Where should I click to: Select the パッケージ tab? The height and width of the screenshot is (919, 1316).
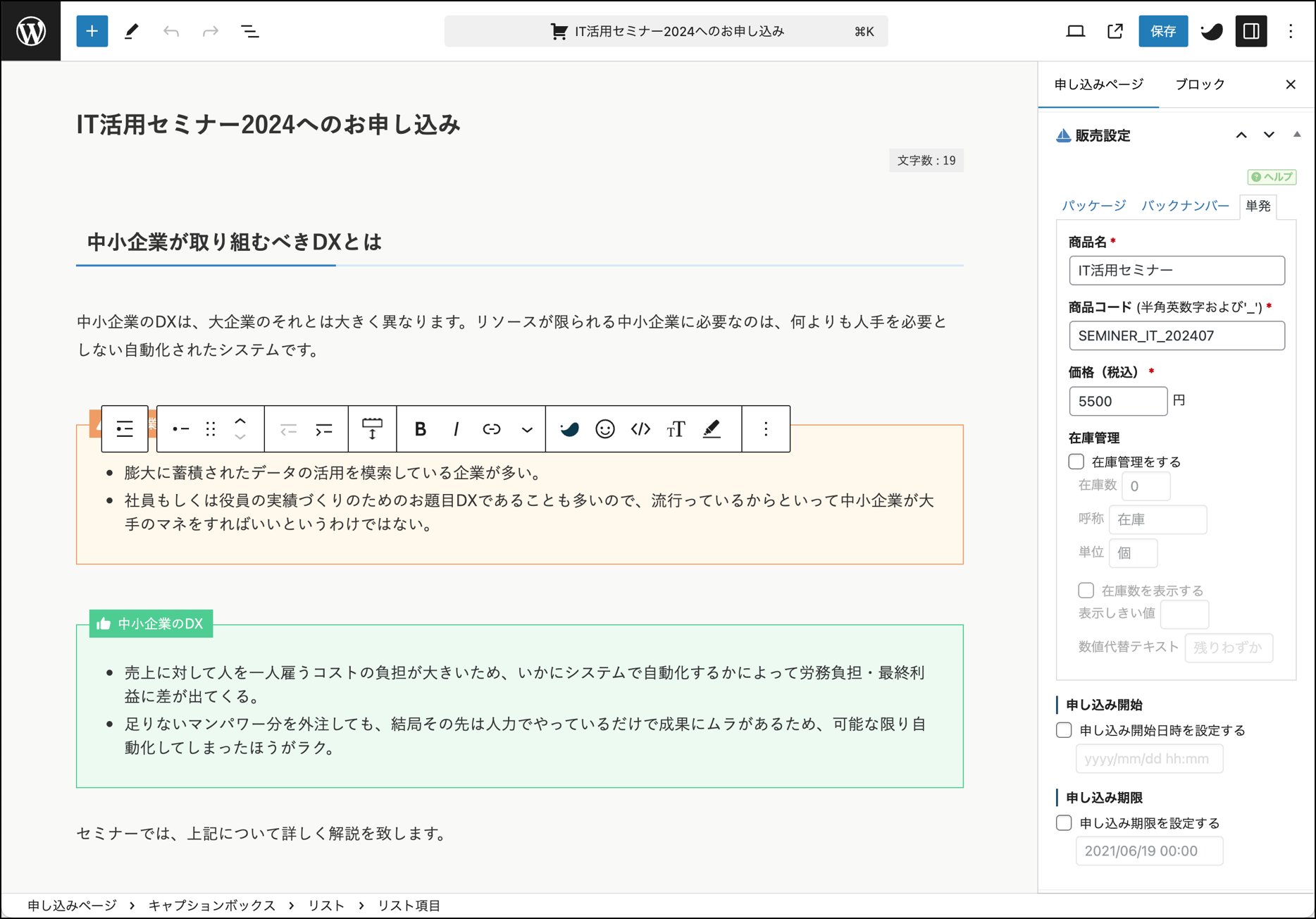[1093, 206]
